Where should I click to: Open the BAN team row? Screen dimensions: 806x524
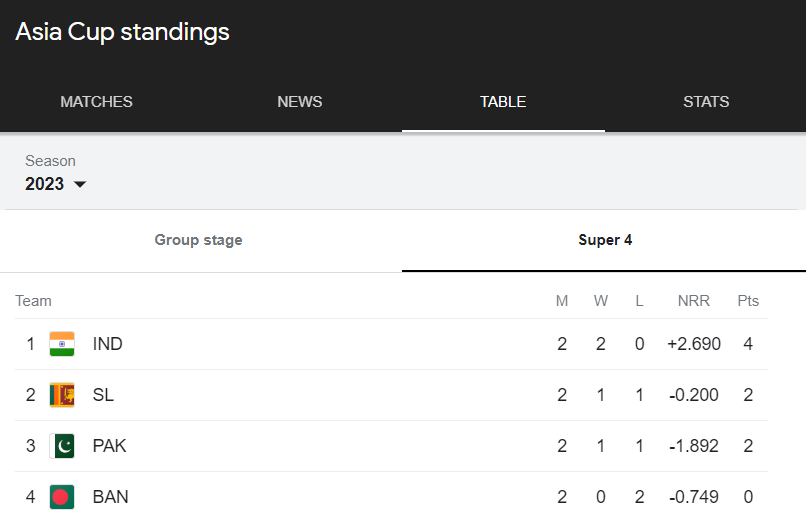pyautogui.click(x=391, y=497)
